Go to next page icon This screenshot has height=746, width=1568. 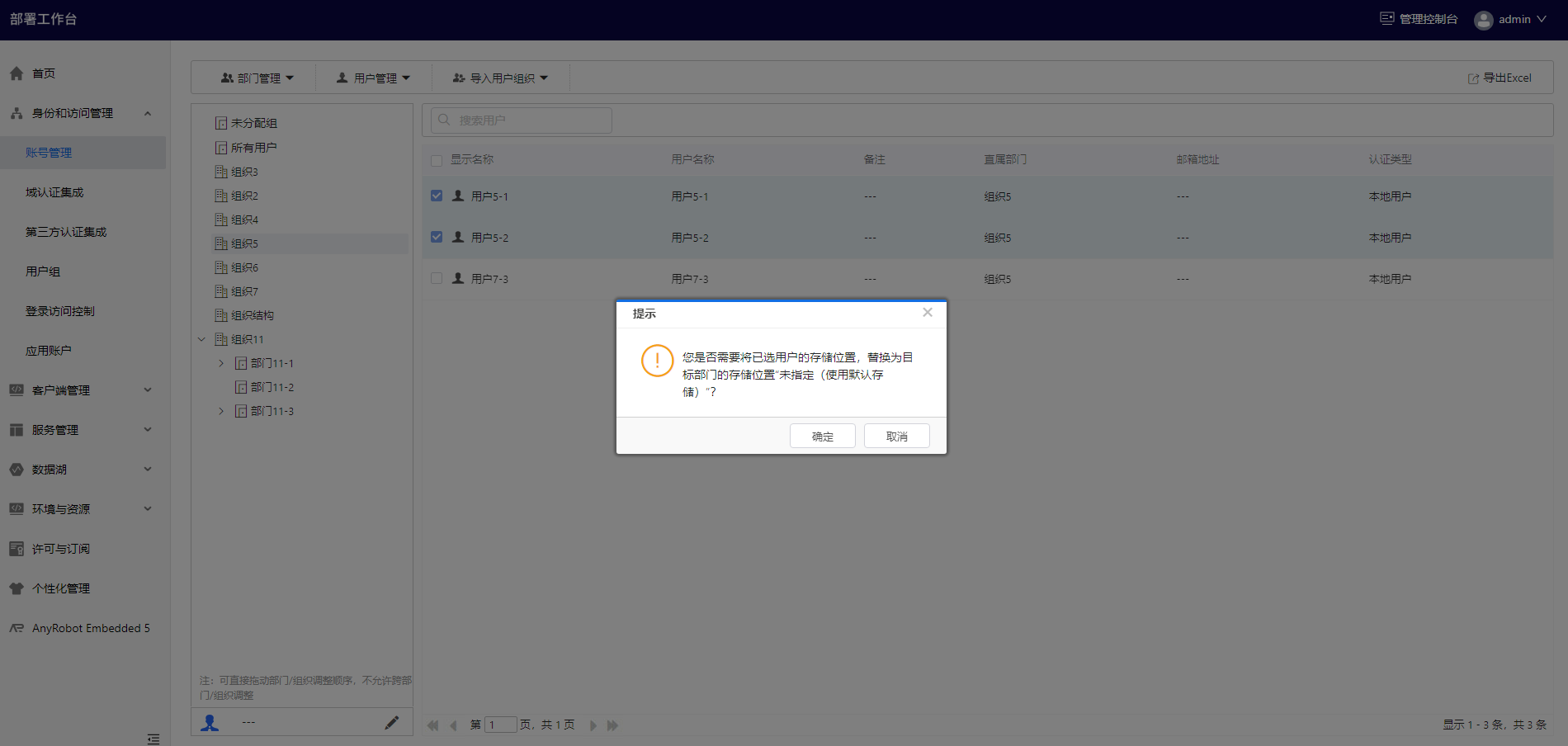(593, 725)
